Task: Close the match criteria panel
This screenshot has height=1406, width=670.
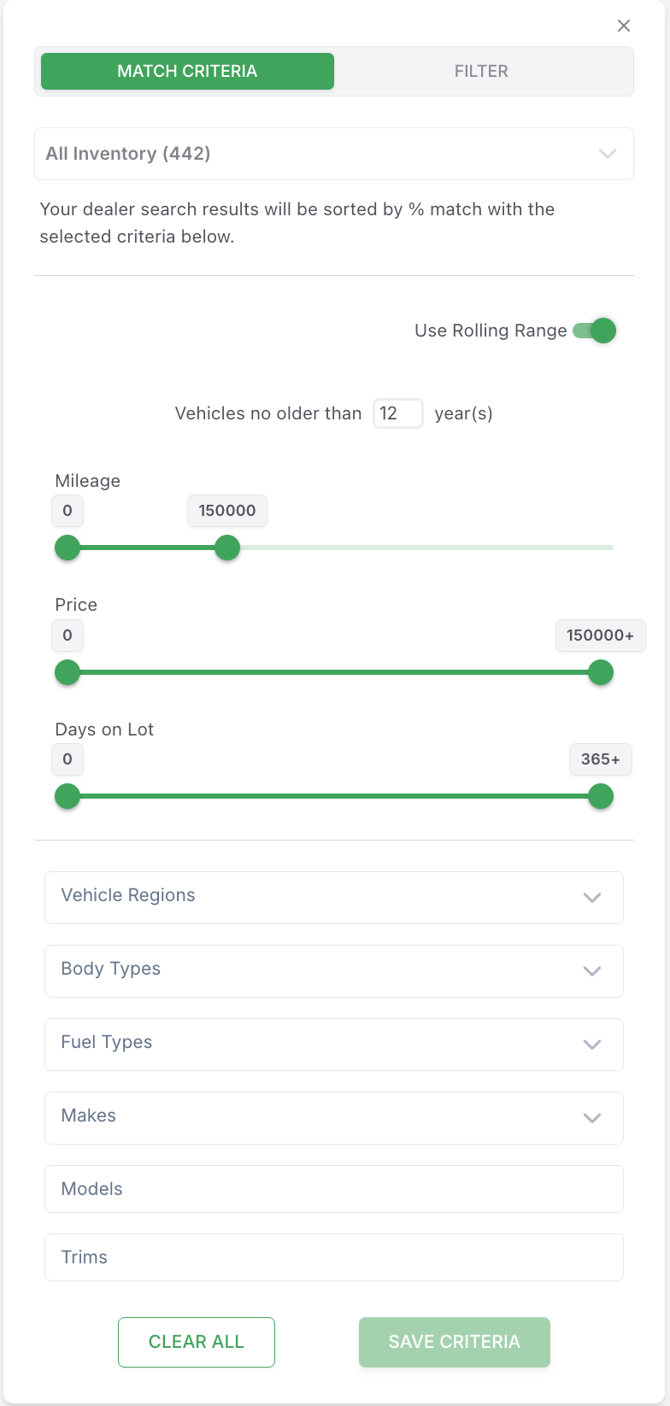Action: pos(624,26)
